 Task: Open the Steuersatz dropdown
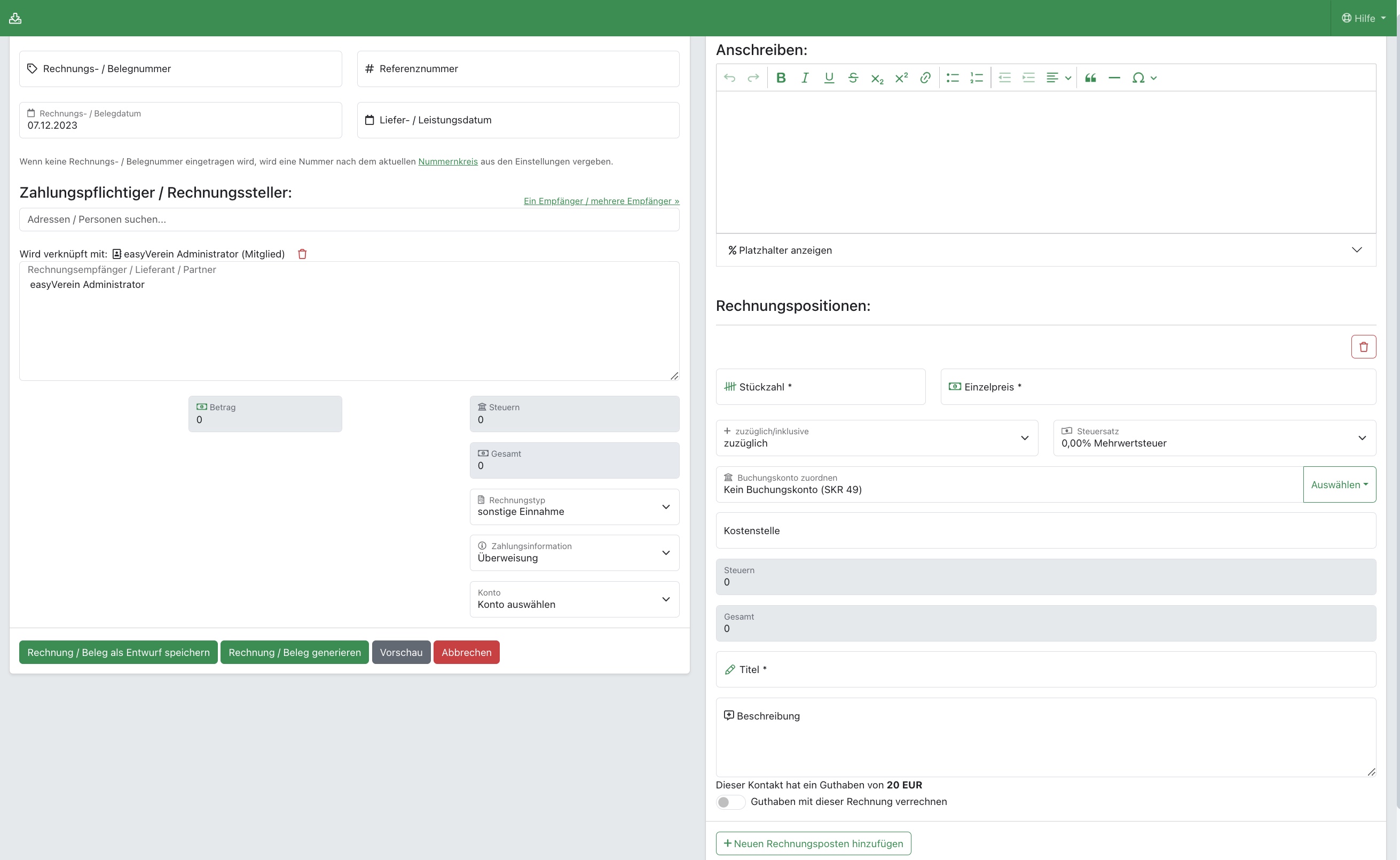click(x=1214, y=438)
